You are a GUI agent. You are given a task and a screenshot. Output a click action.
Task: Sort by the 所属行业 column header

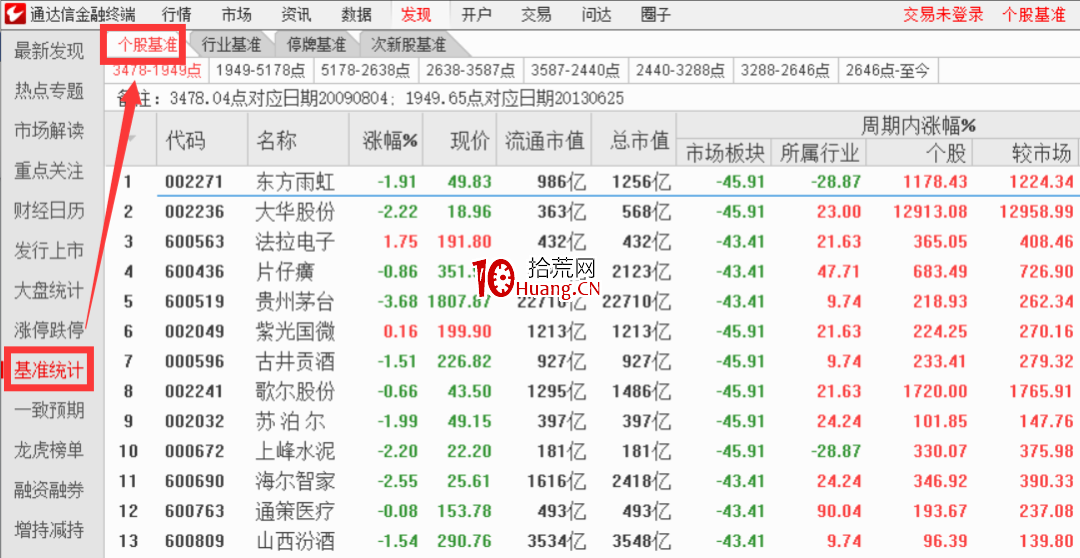pos(819,153)
